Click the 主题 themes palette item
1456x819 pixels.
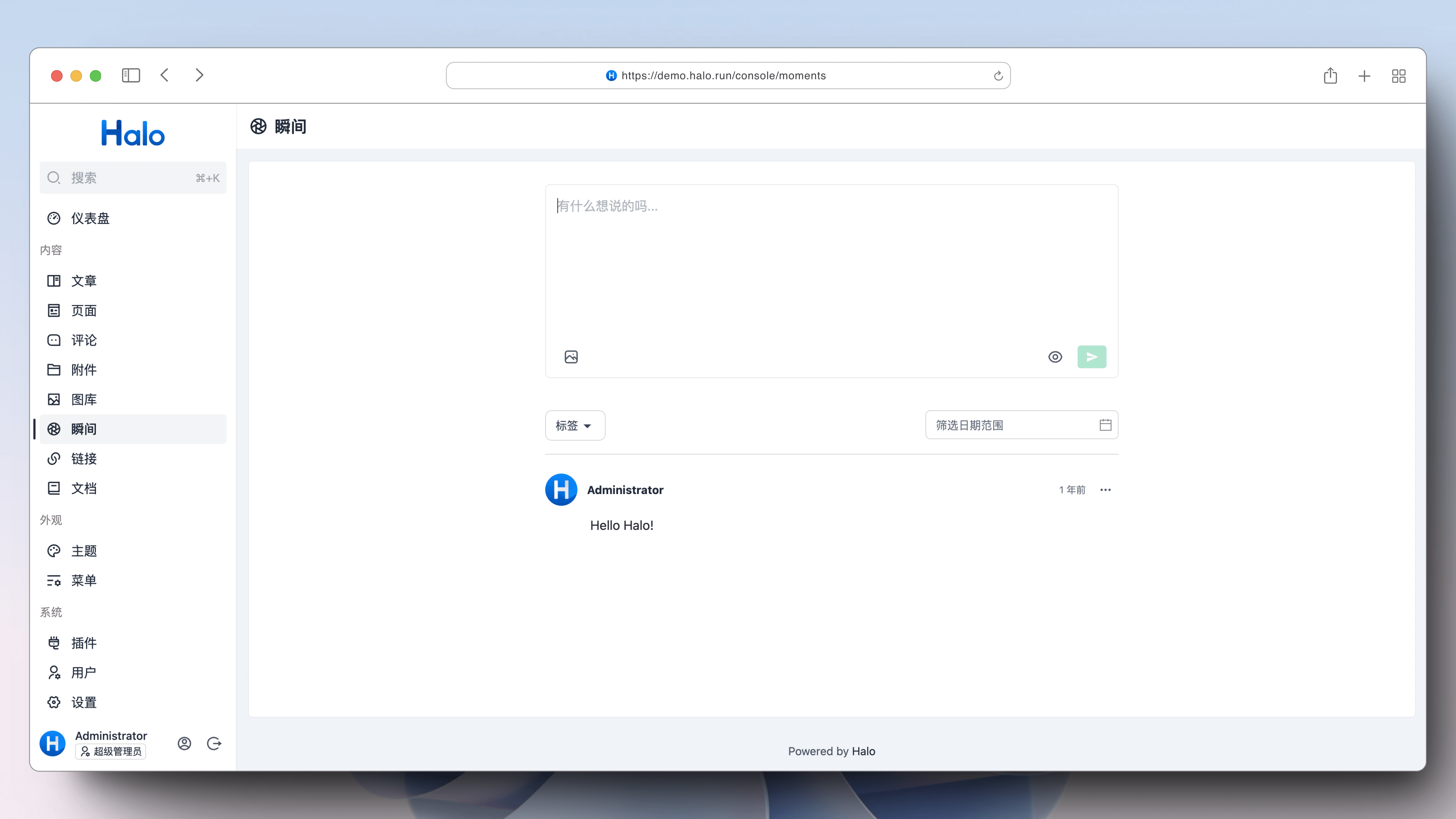pos(84,551)
